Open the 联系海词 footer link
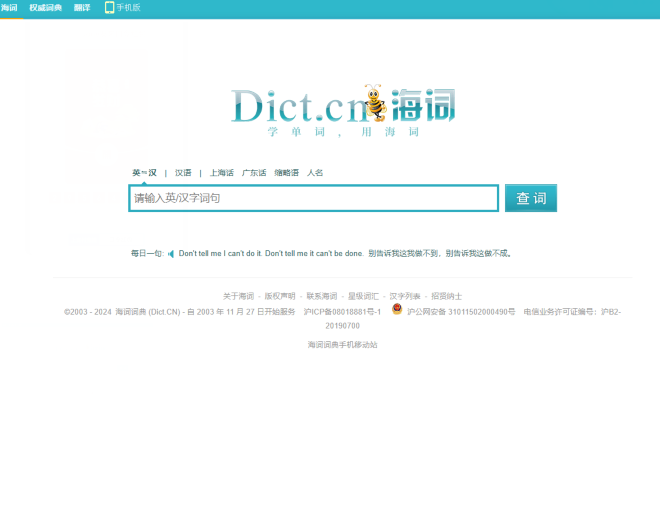Viewport: 660px width, 517px height. [322, 296]
